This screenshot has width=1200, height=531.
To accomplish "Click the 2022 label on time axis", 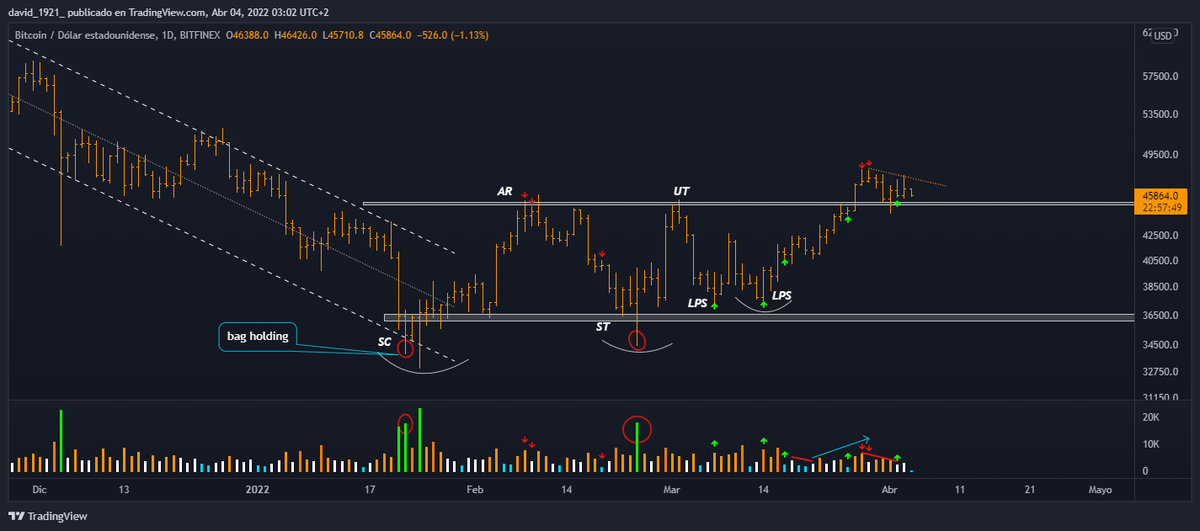I will pyautogui.click(x=258, y=489).
